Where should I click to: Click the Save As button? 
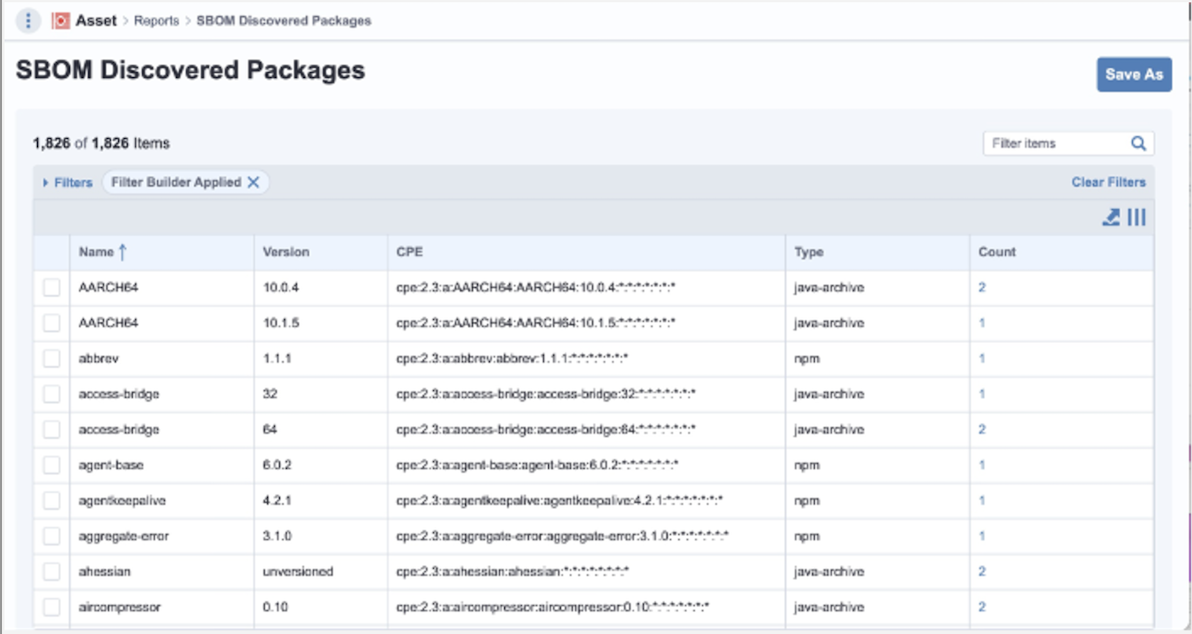click(x=1134, y=74)
